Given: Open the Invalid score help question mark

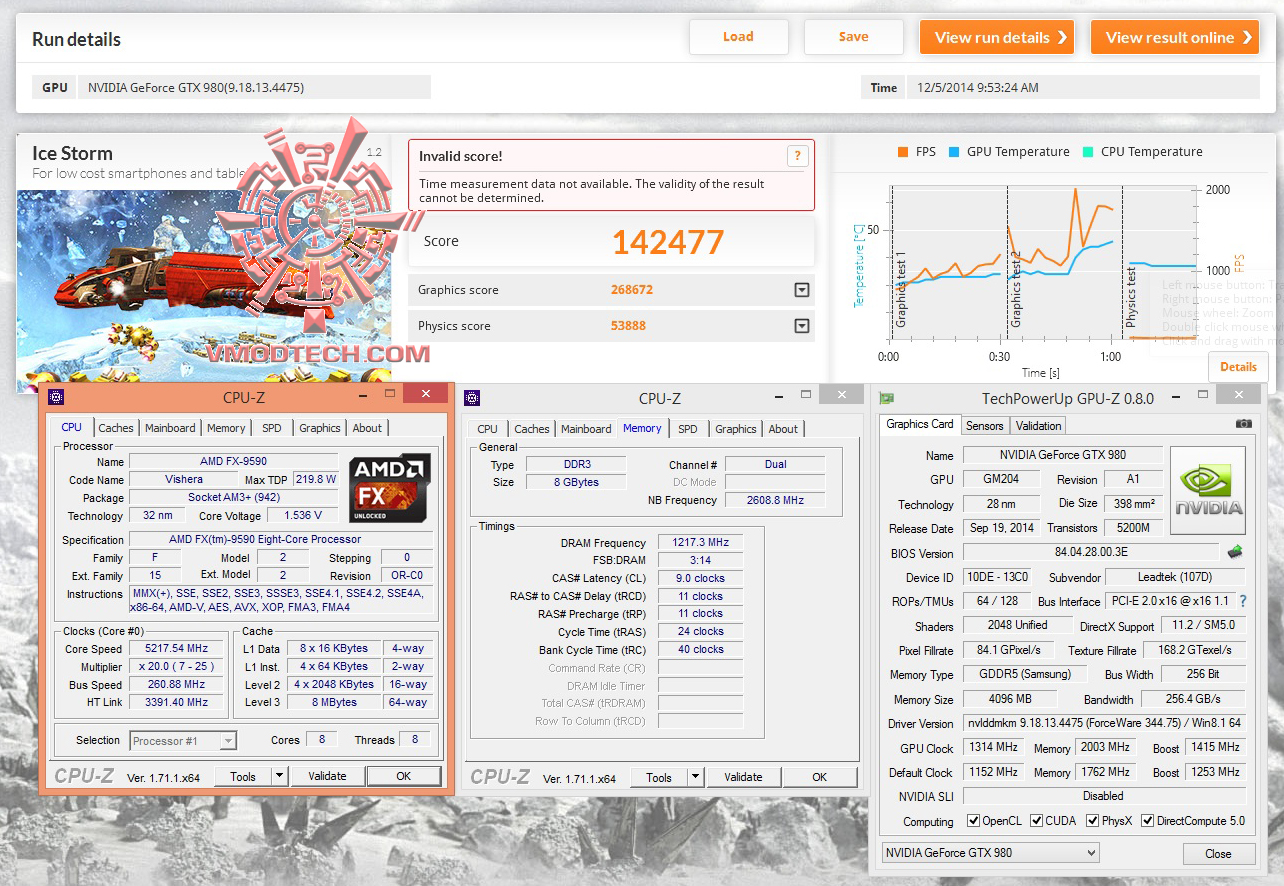Looking at the screenshot, I should coord(797,155).
